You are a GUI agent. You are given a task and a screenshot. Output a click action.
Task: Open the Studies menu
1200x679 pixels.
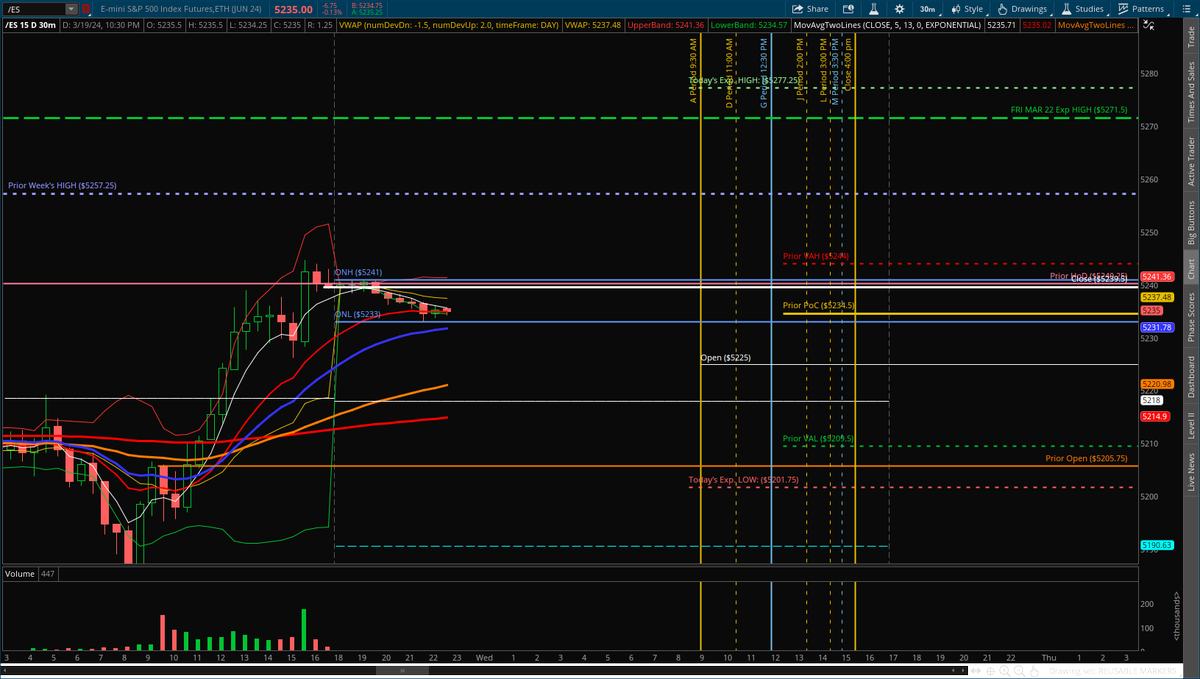tap(1082, 8)
